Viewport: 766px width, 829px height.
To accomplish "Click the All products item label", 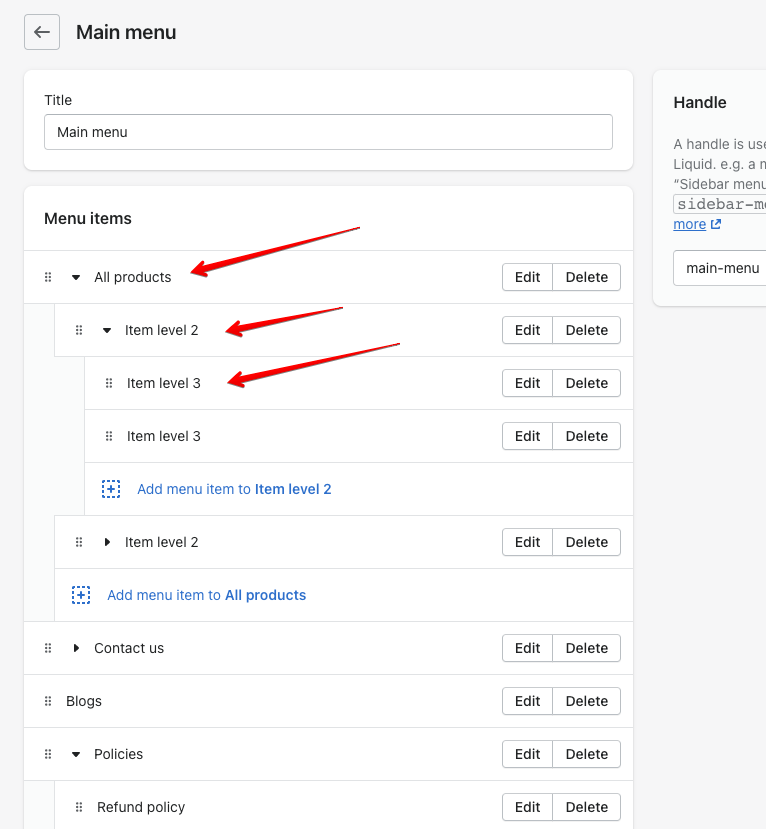I will (133, 277).
